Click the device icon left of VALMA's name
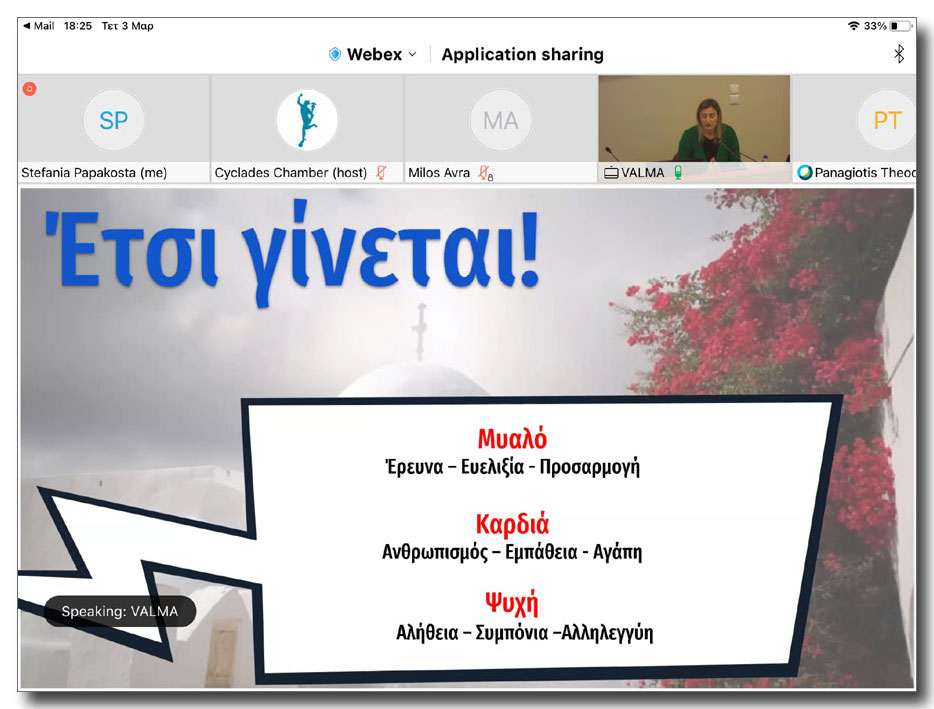 point(610,173)
